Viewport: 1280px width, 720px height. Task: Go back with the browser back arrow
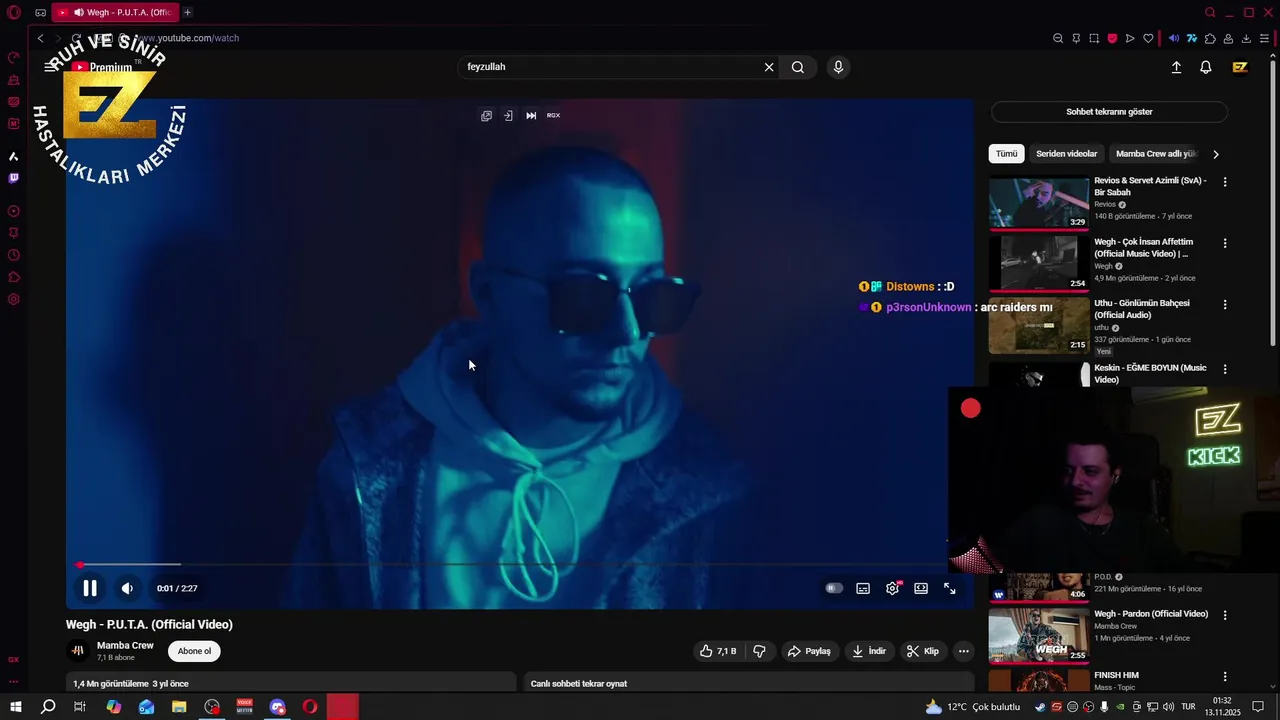click(40, 38)
